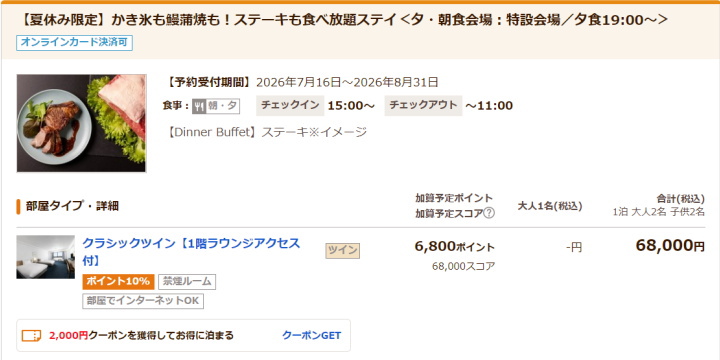The image size is (720, 360).
Task: Click the オンラインカード決済可 badge
Action: [74, 43]
